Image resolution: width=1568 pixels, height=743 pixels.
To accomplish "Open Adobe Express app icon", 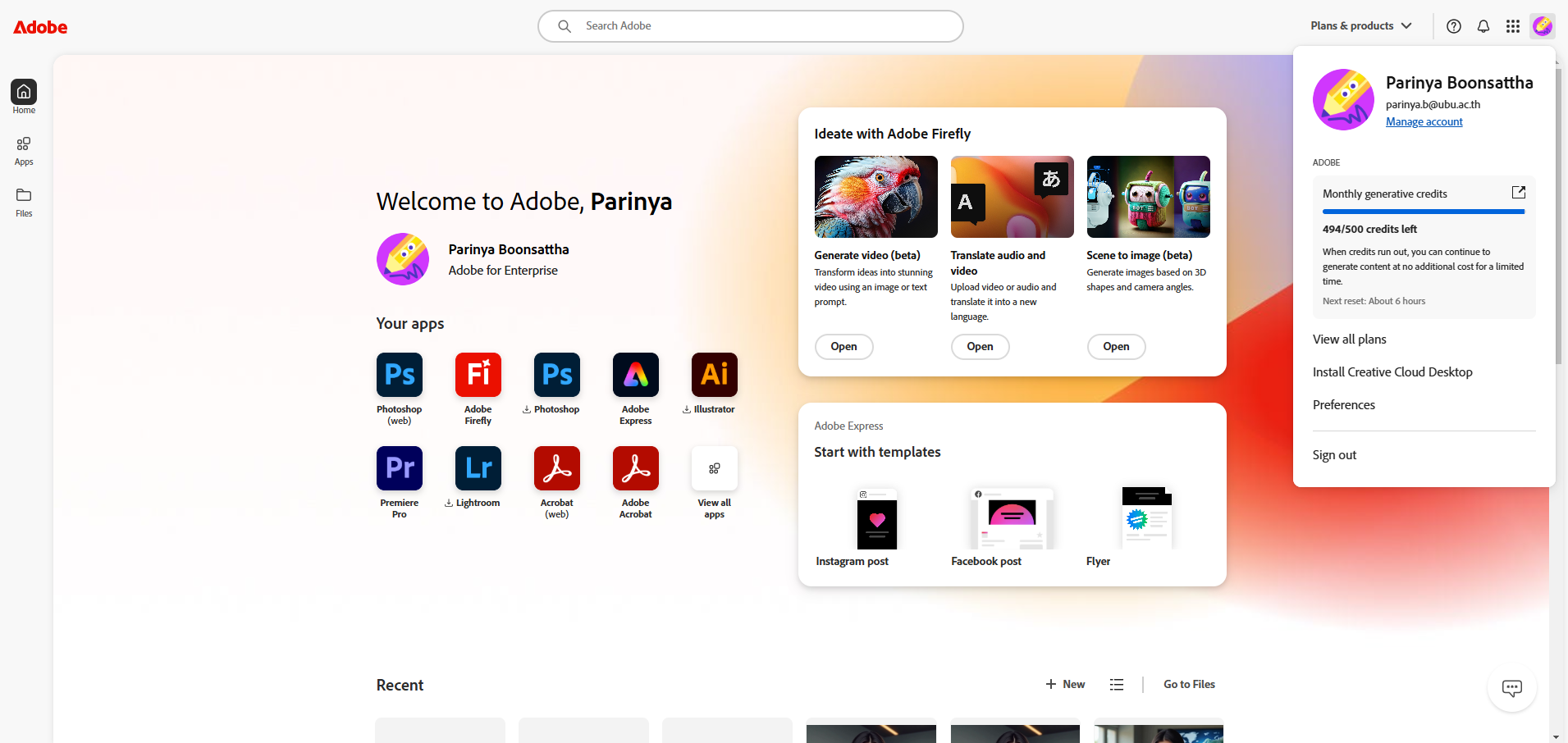I will pyautogui.click(x=635, y=375).
